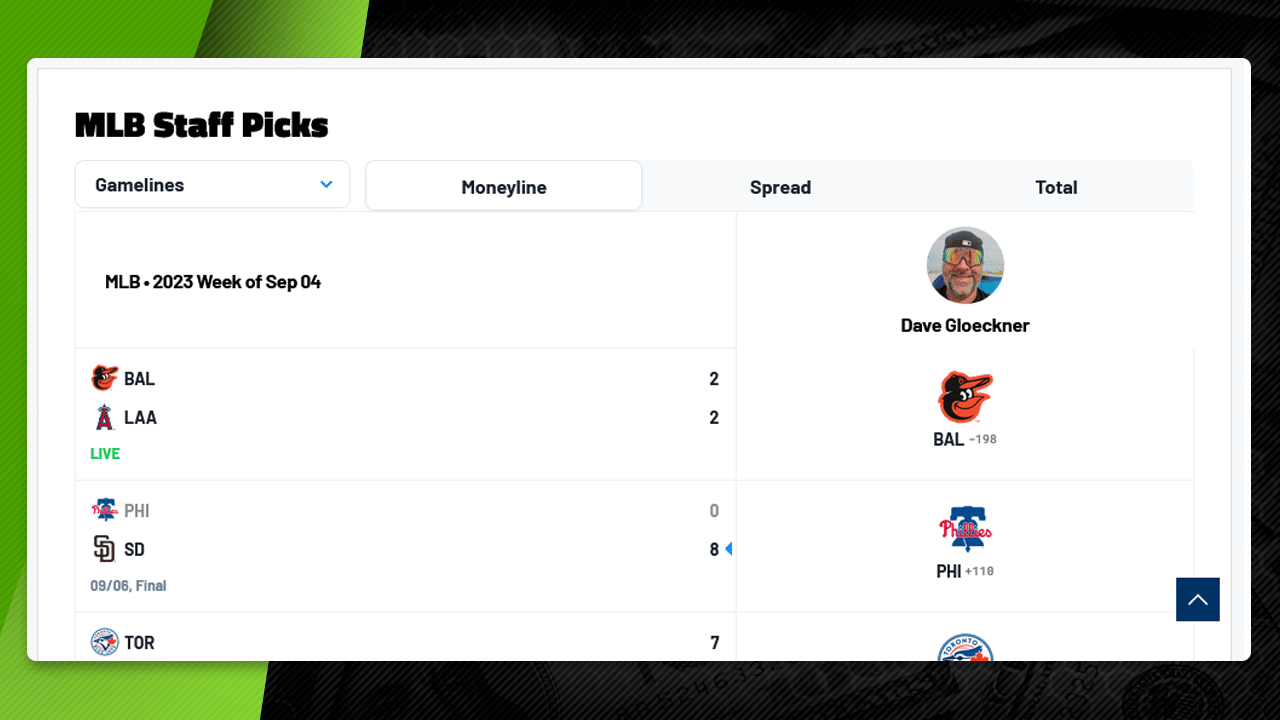Click the large Blue Jays pick logo
Viewport: 1280px width, 720px height.
(x=965, y=648)
